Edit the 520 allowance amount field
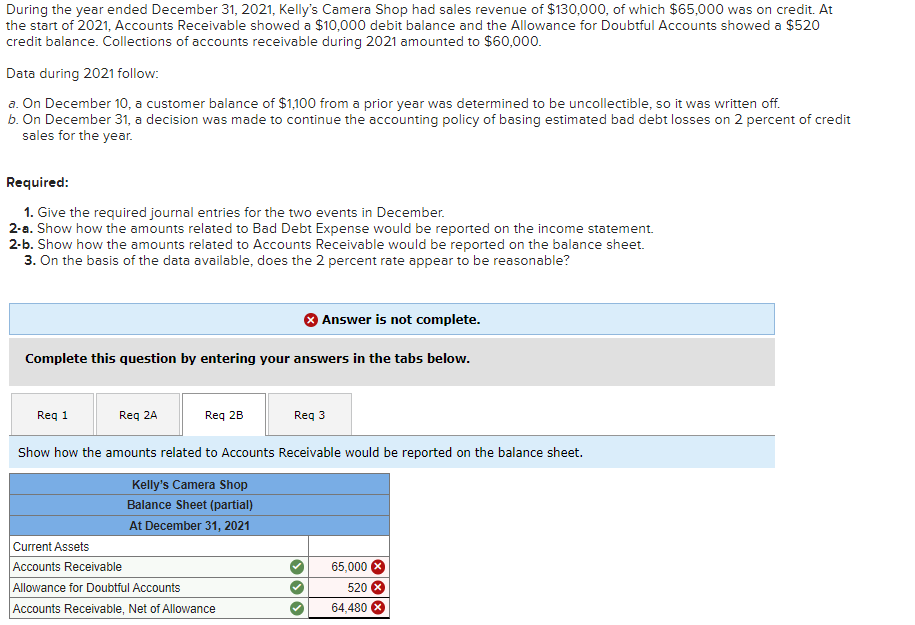The image size is (915, 625). [348, 587]
